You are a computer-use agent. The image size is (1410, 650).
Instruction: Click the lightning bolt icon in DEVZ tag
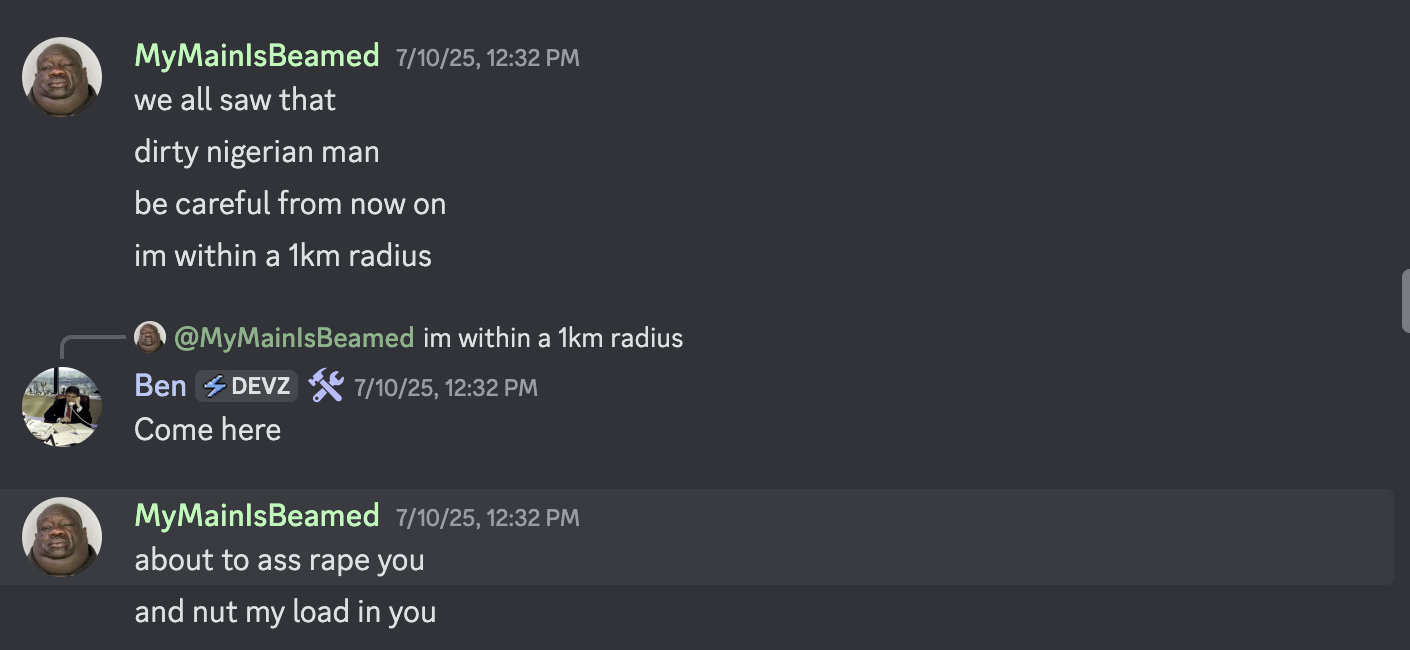point(215,386)
